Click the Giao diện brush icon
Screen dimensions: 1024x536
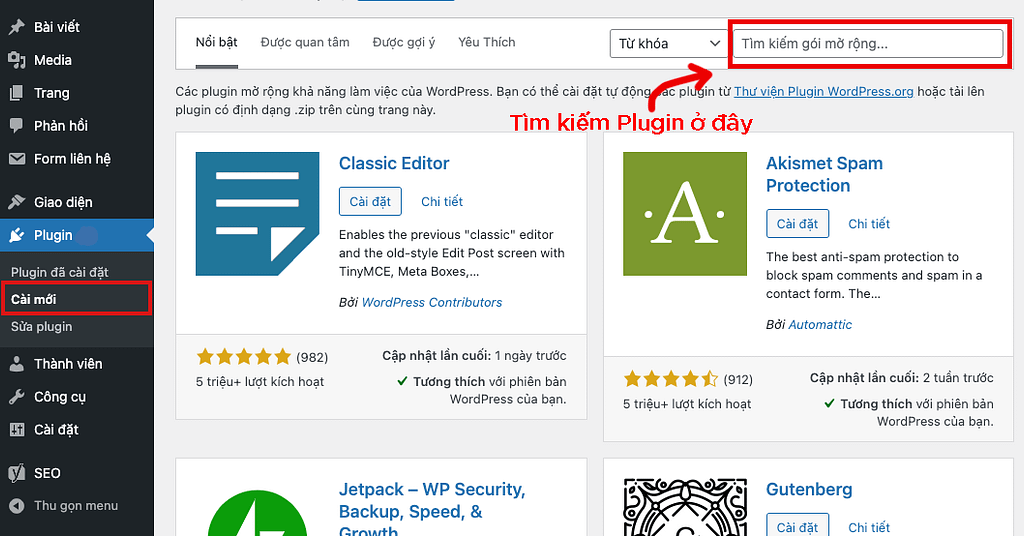[x=16, y=202]
